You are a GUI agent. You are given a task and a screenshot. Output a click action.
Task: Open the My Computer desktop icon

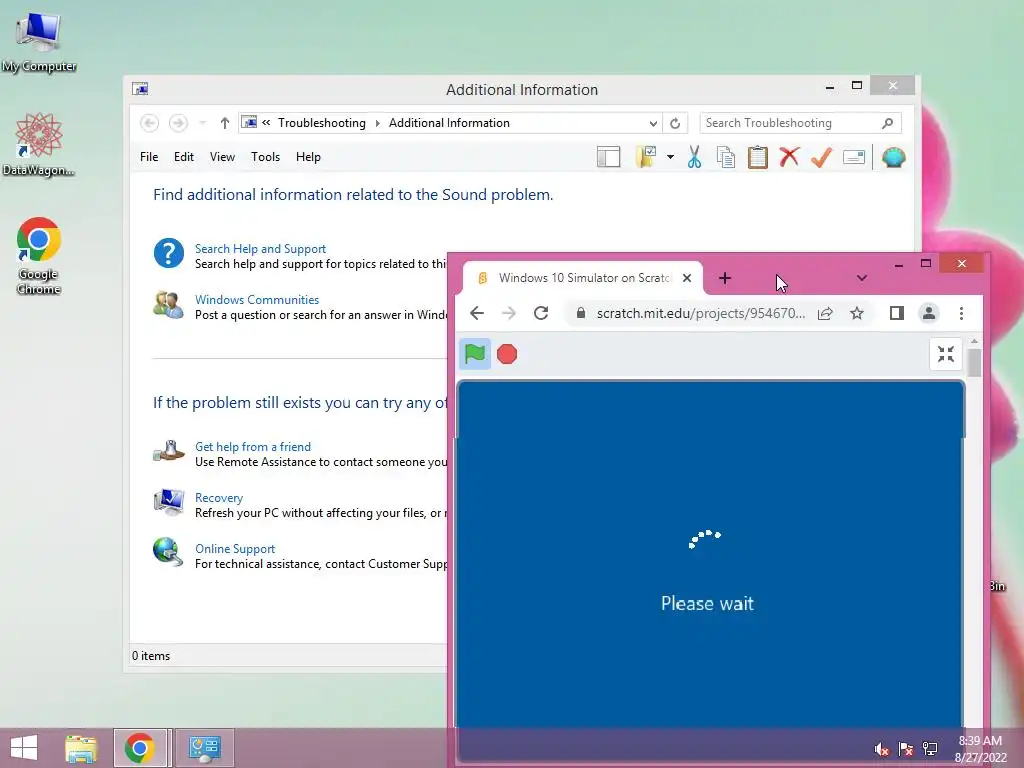pos(39,42)
